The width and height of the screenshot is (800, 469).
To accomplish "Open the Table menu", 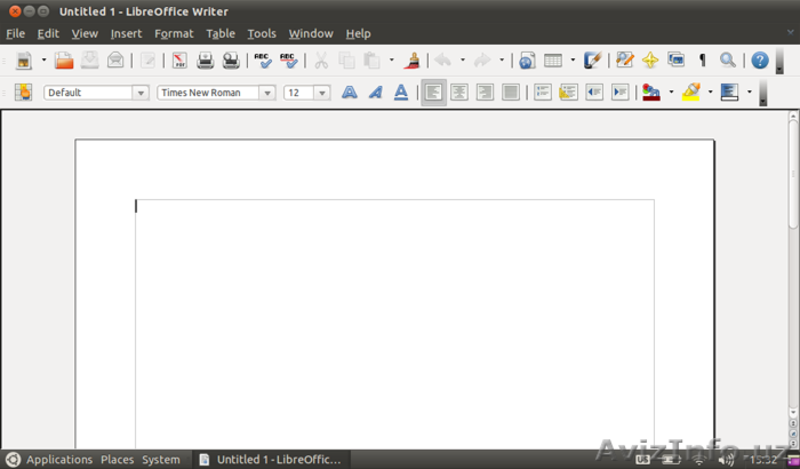I will point(220,34).
